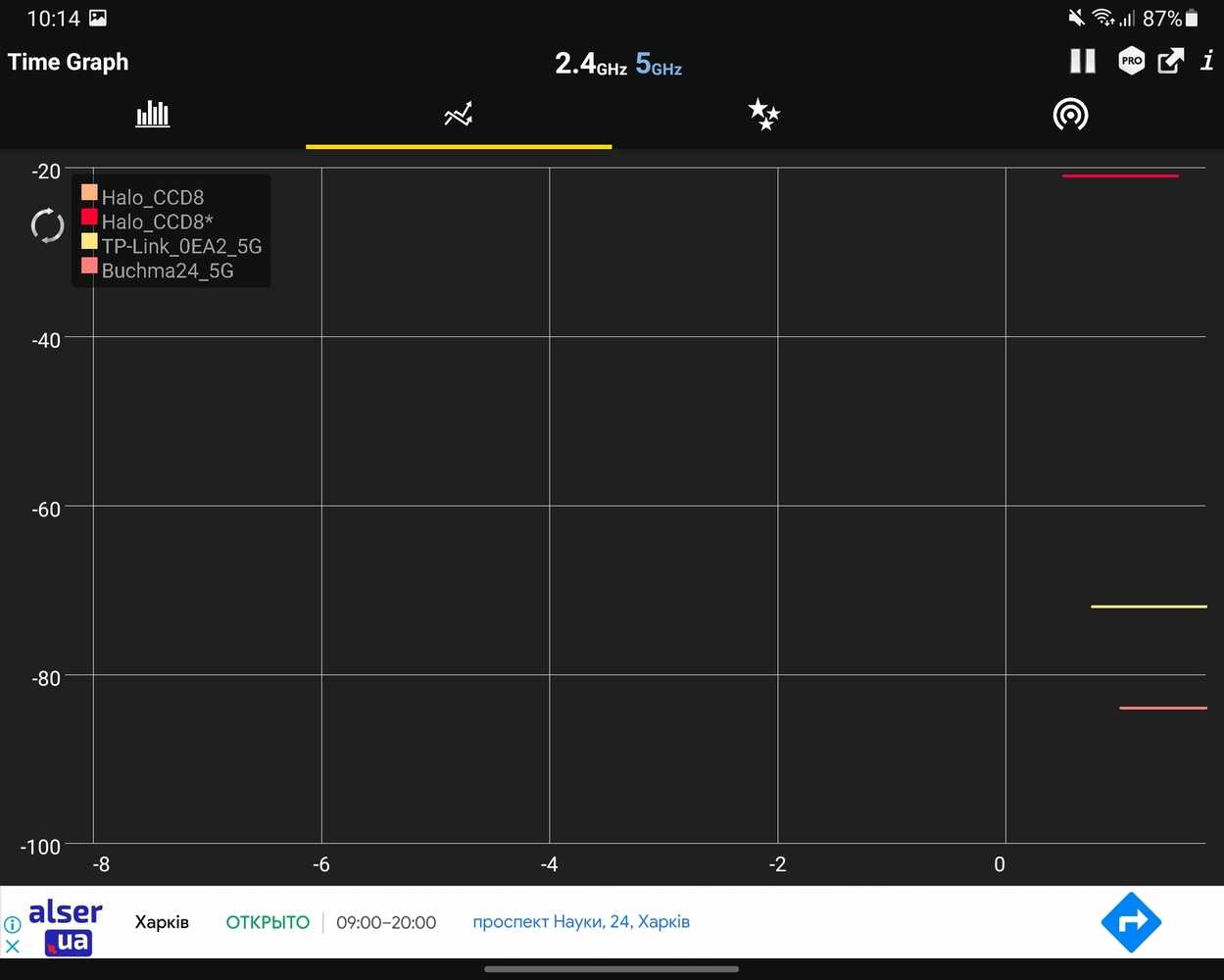1224x980 pixels.
Task: Click the TP-Link_0EA2_5G yellow legend swatch
Action: click(x=89, y=241)
